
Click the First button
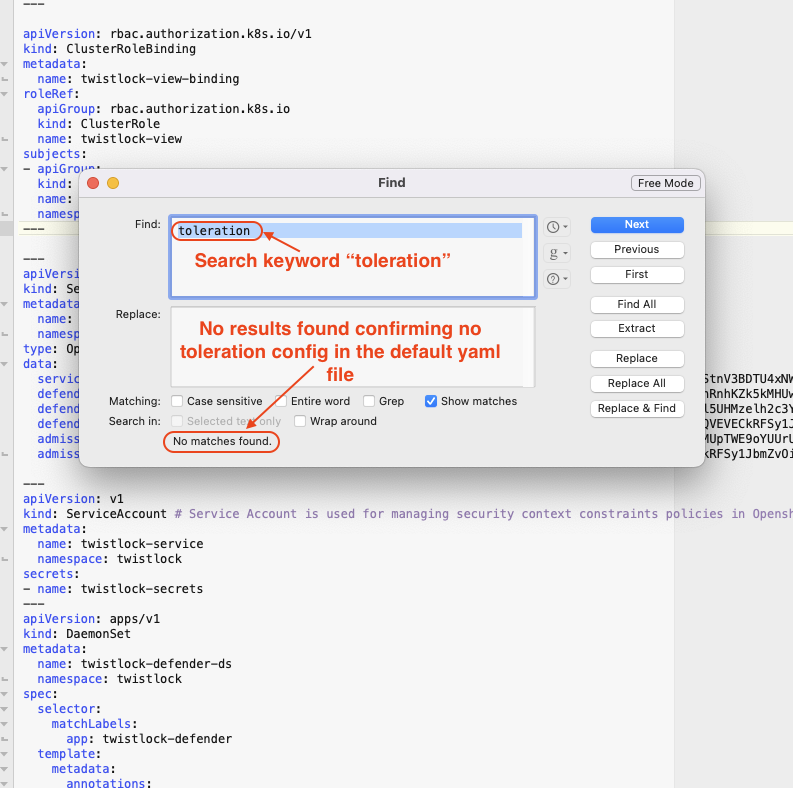pos(637,275)
